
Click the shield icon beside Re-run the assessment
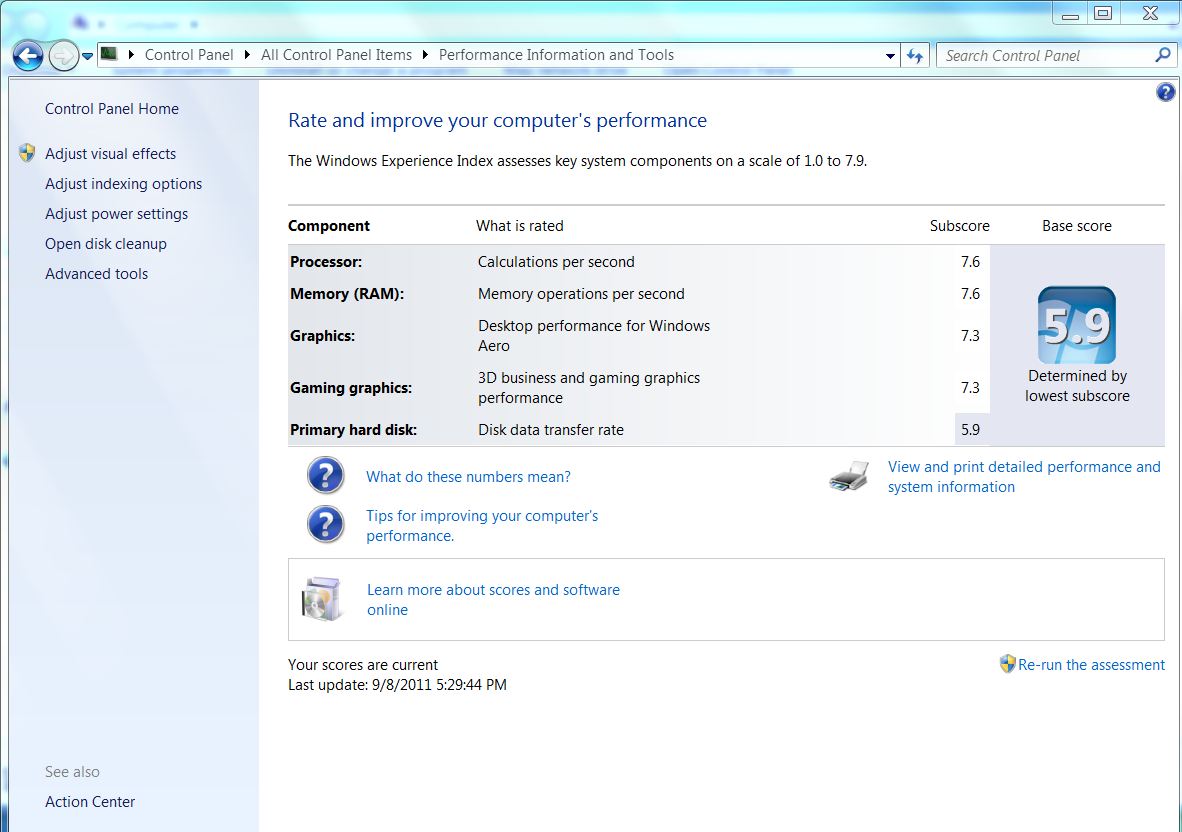tap(1007, 664)
